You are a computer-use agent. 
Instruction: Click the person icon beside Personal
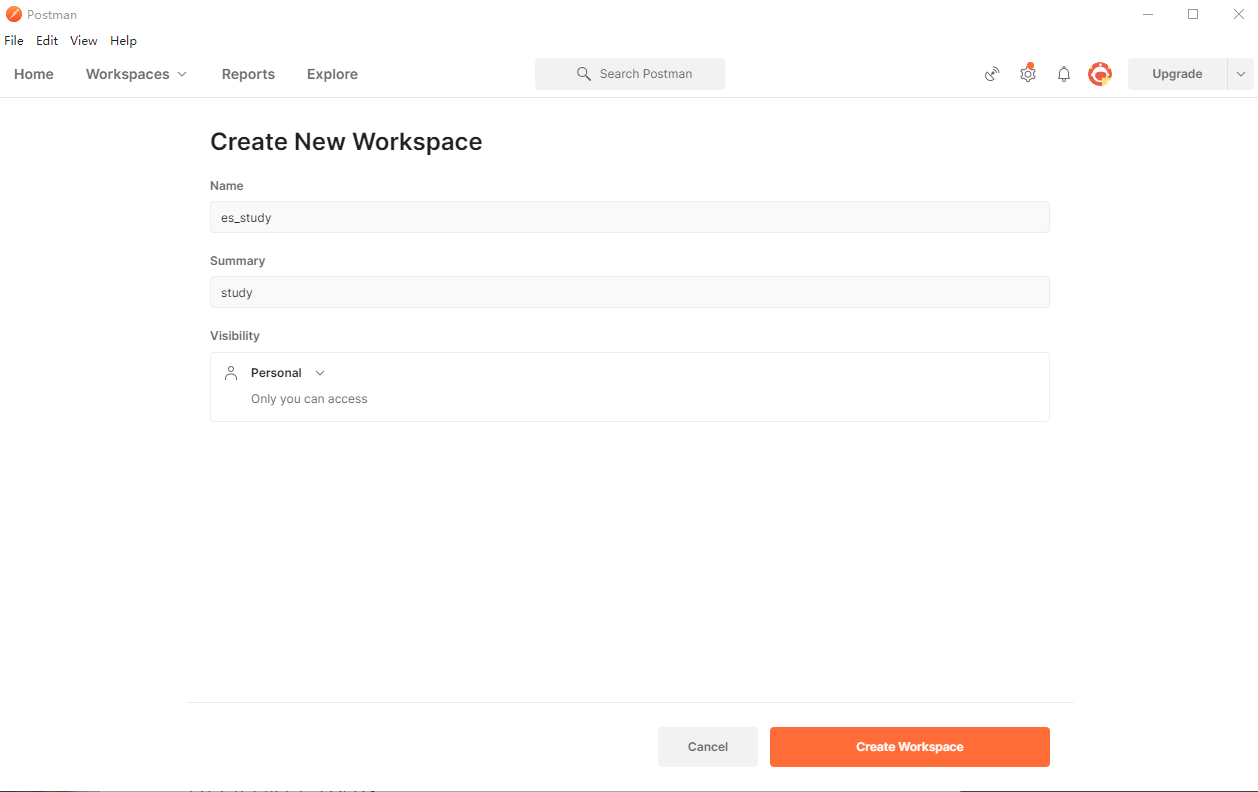pos(231,373)
